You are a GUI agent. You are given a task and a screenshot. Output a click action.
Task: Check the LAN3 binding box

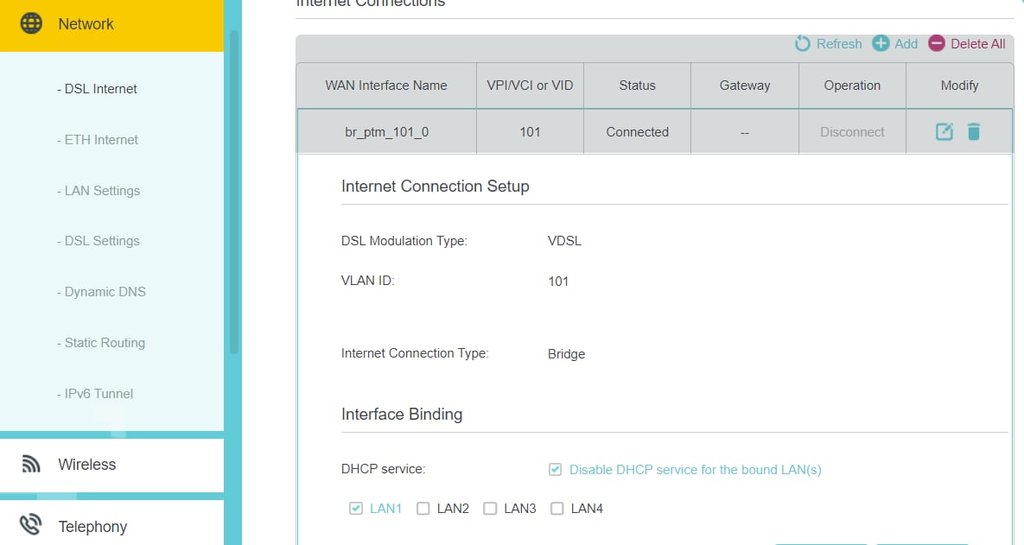[490, 508]
